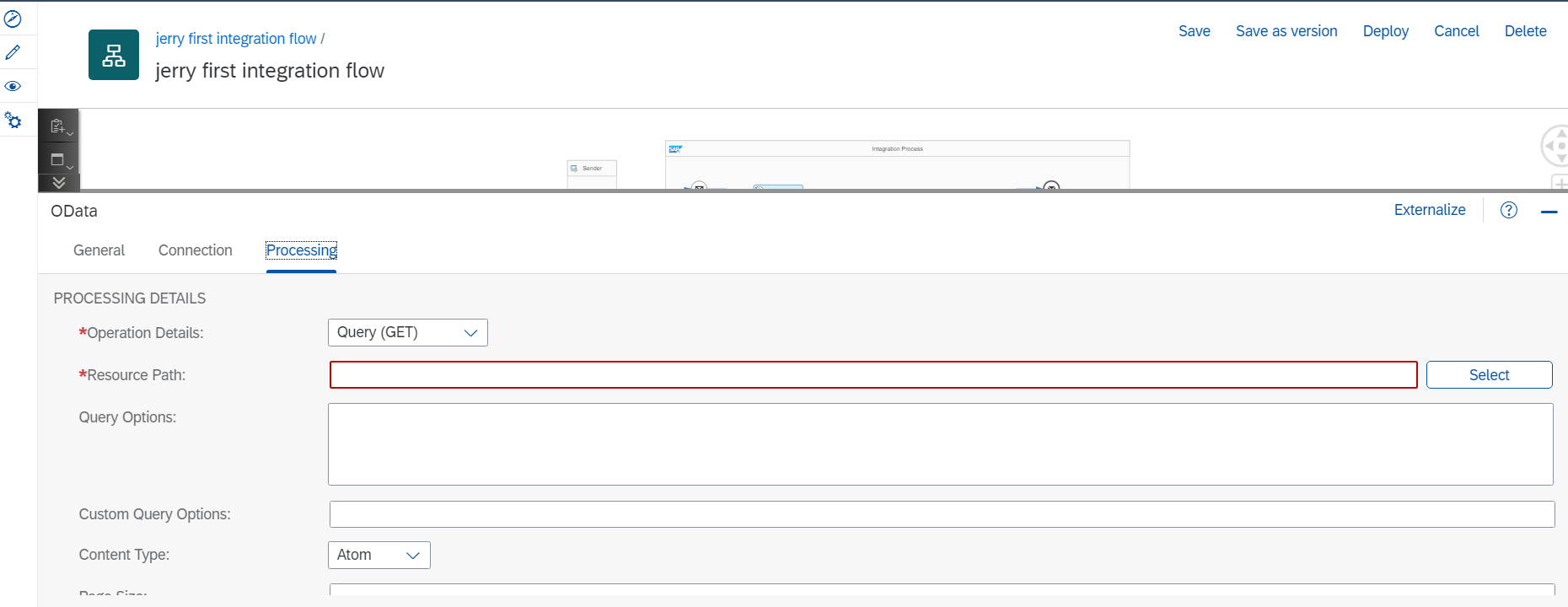Click the Resource Path label
This screenshot has width=1568, height=607.
point(132,375)
